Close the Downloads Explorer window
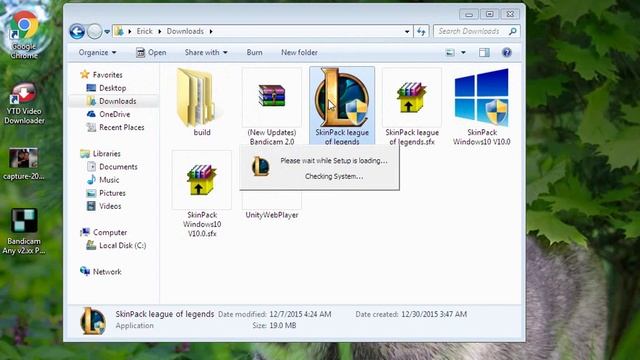 click(x=510, y=14)
